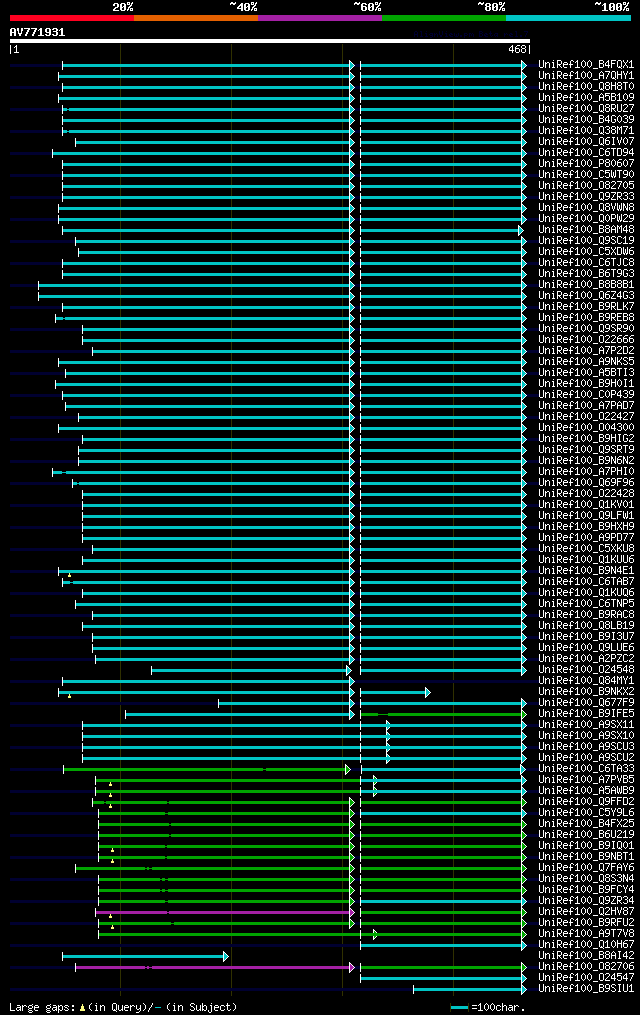This screenshot has height=1015, width=640.
Task: Select the UniRef100_B9RAC8 label
Action: pyautogui.click(x=586, y=615)
